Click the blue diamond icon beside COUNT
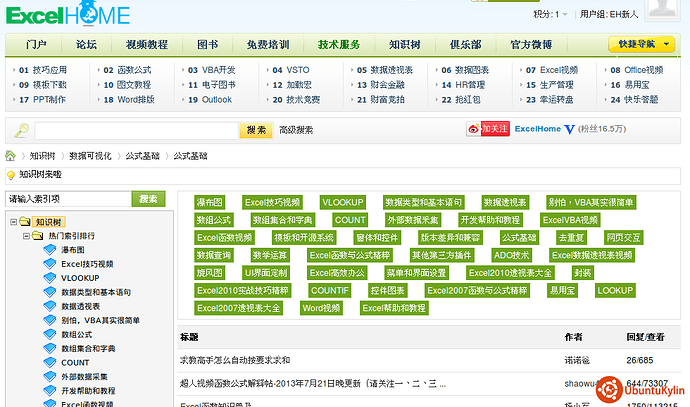This screenshot has height=407, width=690. coord(51,362)
